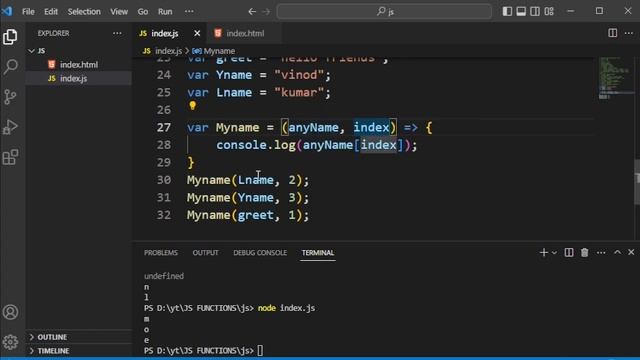Screen dimensions: 640x360
Task: Open the Selection menu
Action: (84, 11)
